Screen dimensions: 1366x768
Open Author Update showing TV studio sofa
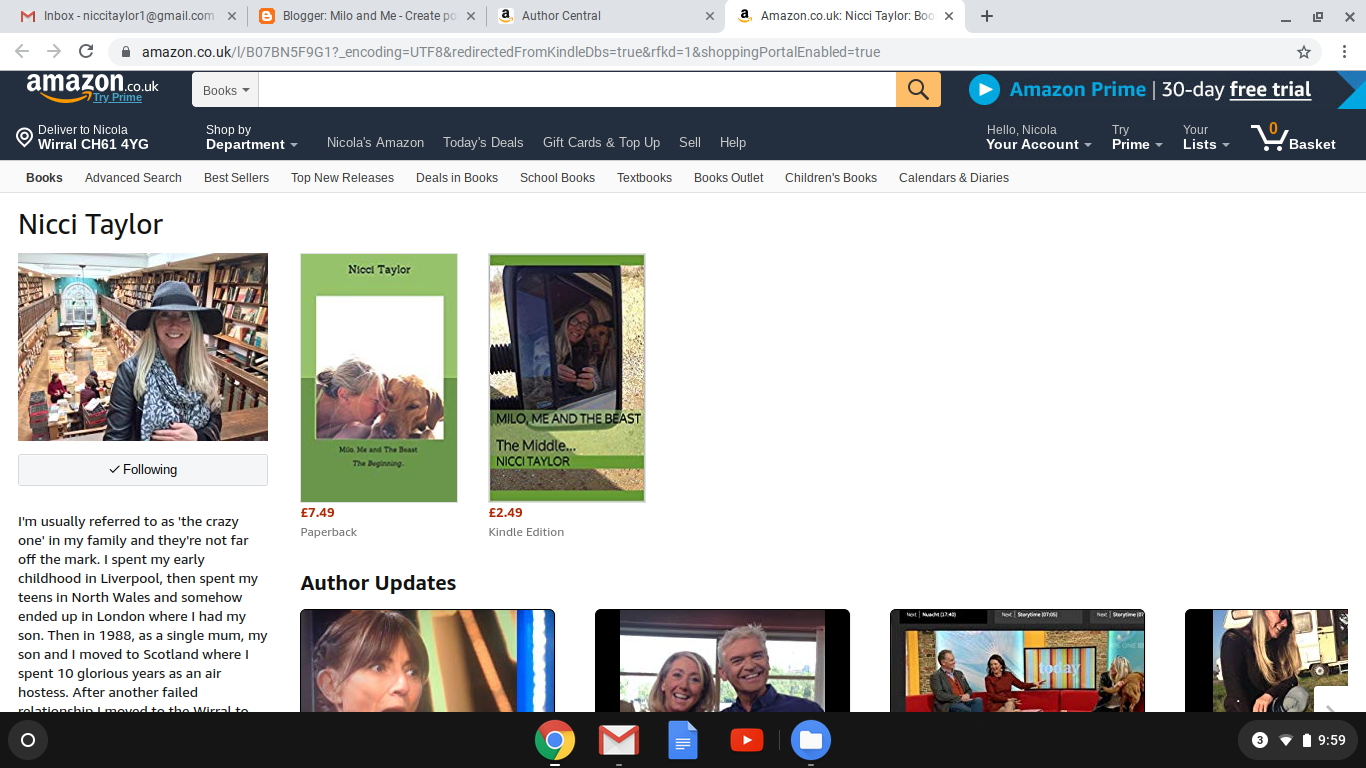1017,660
